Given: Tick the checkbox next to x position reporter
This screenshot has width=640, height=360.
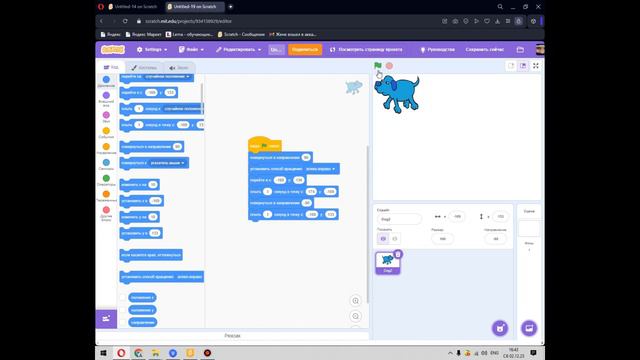Looking at the screenshot, I should point(123,298).
